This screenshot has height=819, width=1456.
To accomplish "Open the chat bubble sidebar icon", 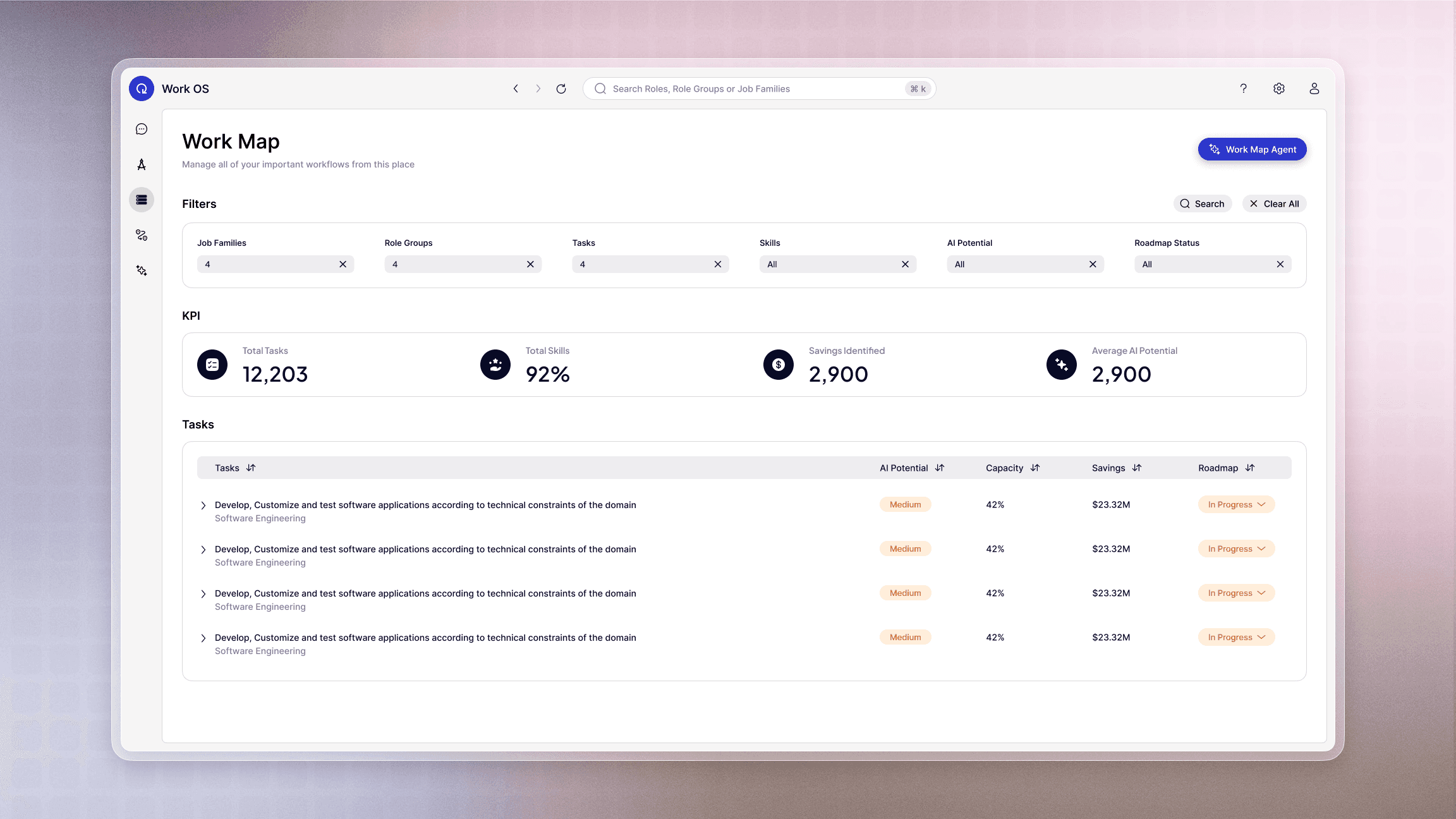I will point(142,129).
